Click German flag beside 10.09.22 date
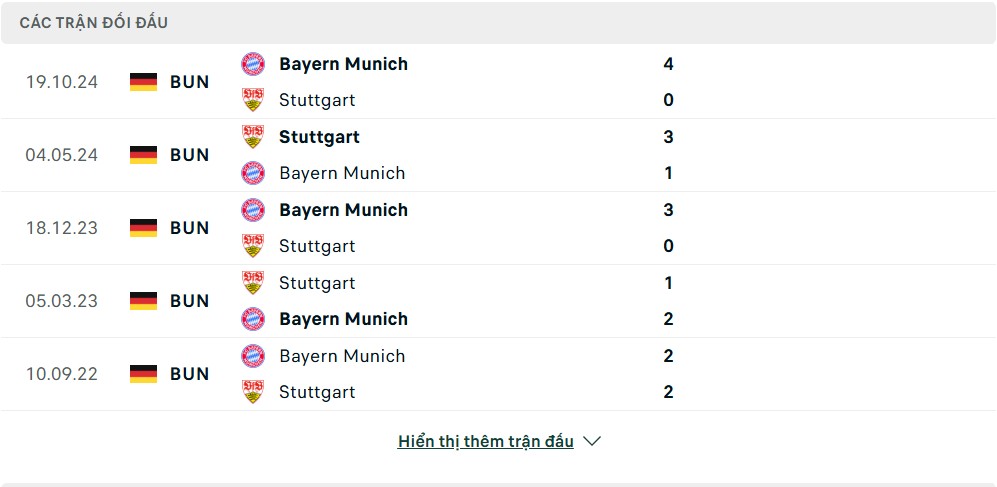The image size is (997, 487). pos(144,374)
